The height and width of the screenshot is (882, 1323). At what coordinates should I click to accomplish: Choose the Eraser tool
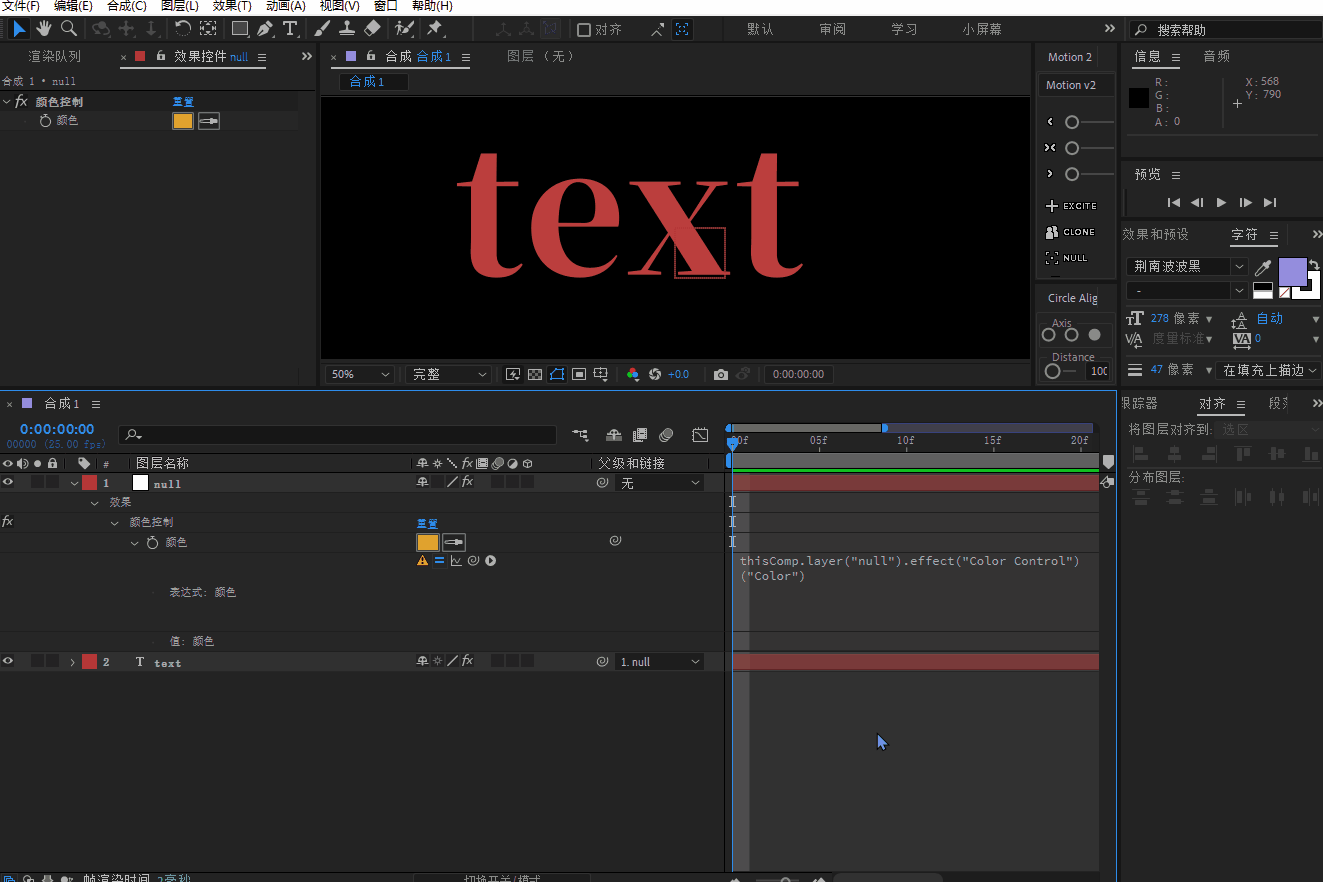(372, 29)
